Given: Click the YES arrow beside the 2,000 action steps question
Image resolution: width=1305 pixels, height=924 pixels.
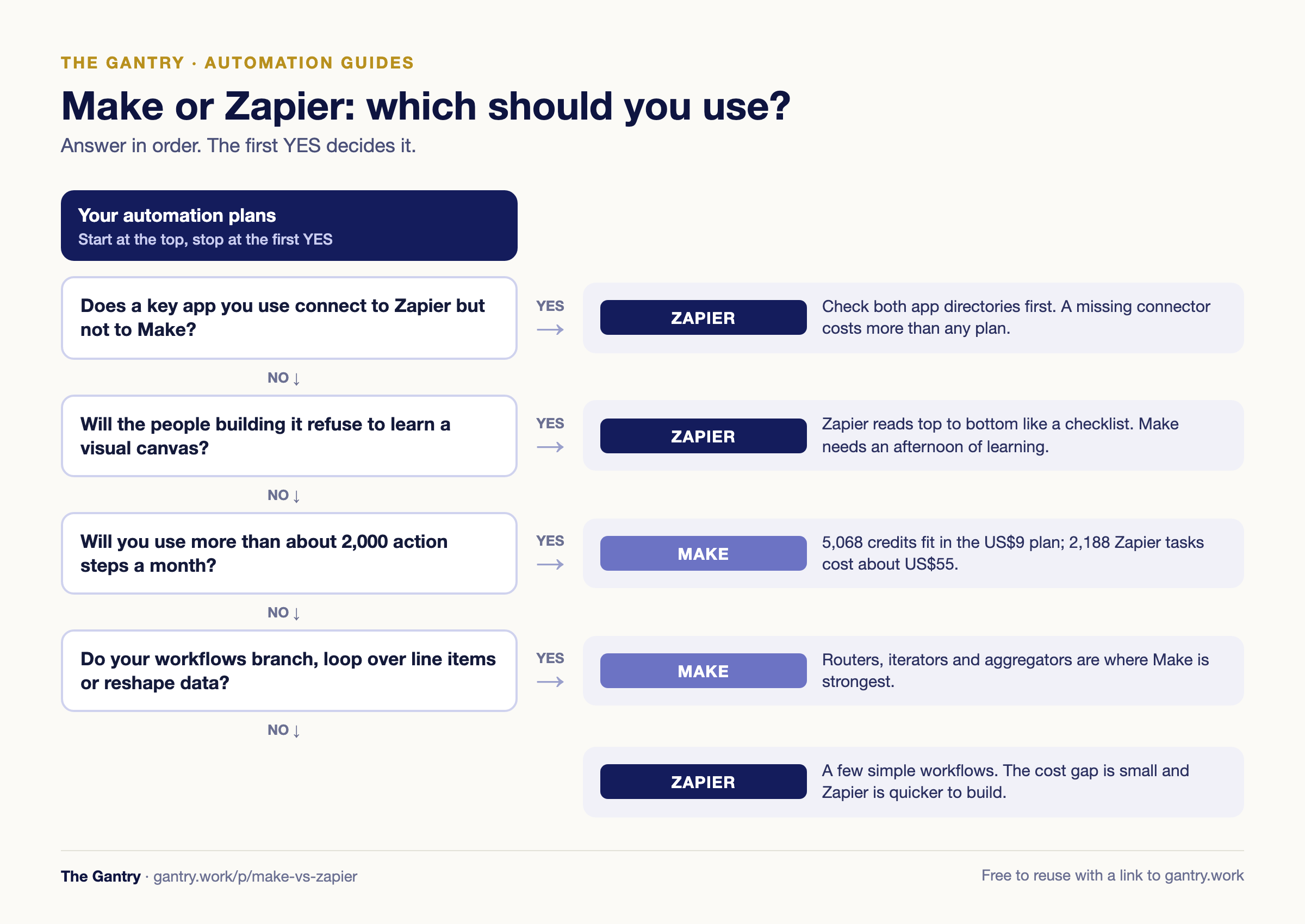Looking at the screenshot, I should tap(550, 552).
